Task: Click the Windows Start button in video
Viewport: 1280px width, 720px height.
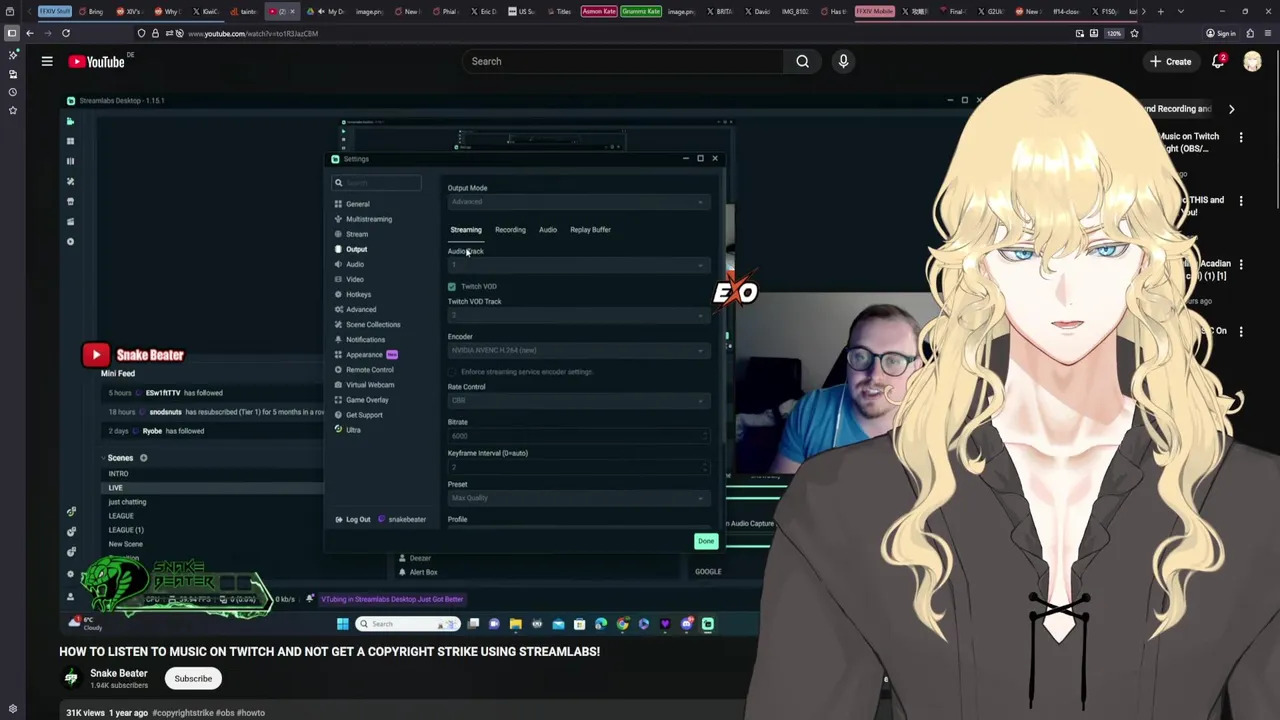Action: (342, 624)
